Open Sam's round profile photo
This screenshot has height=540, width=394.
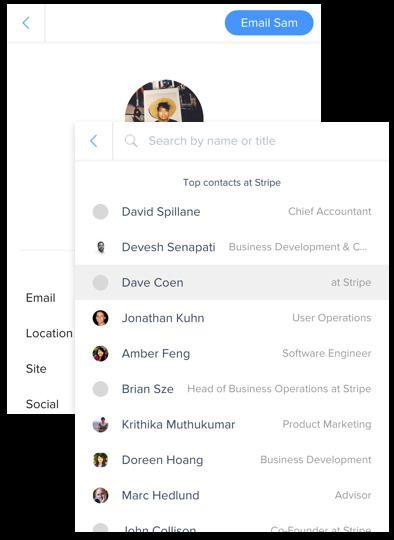point(164,101)
